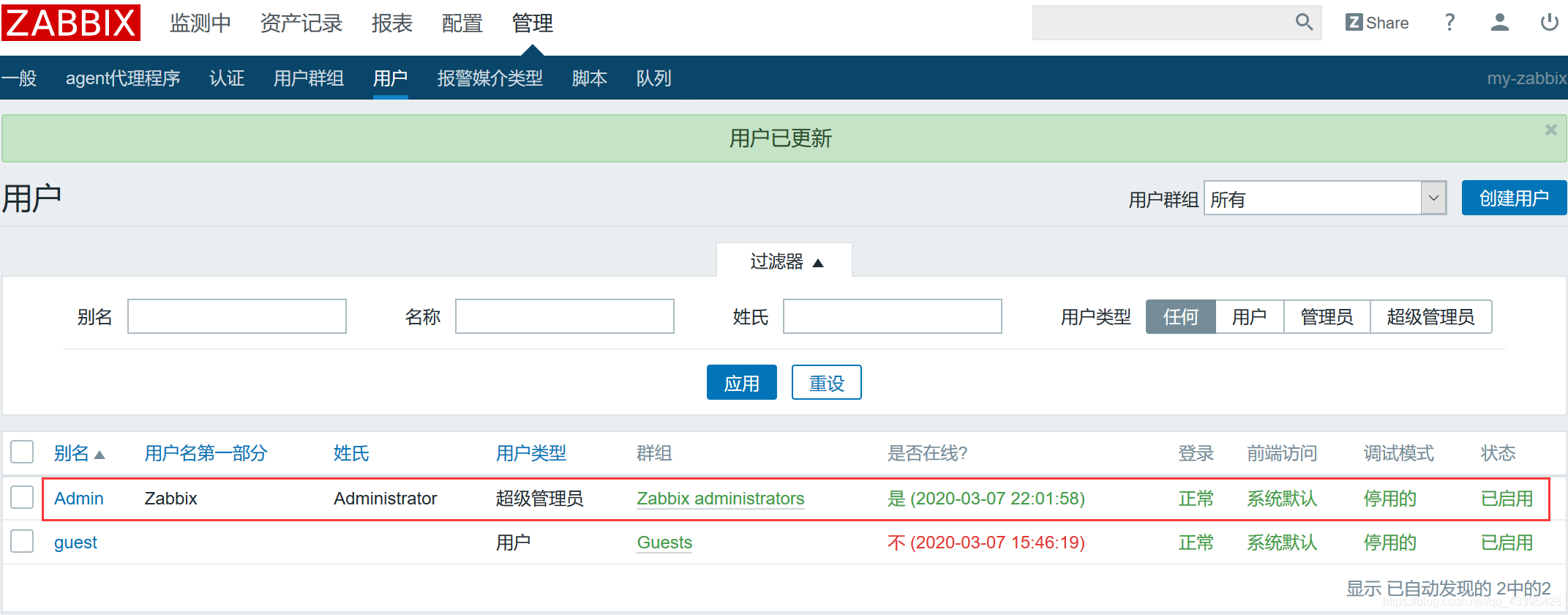The width and height of the screenshot is (1568, 615).
Task: Dismiss the 用户已更新 message
Action: (x=1550, y=130)
